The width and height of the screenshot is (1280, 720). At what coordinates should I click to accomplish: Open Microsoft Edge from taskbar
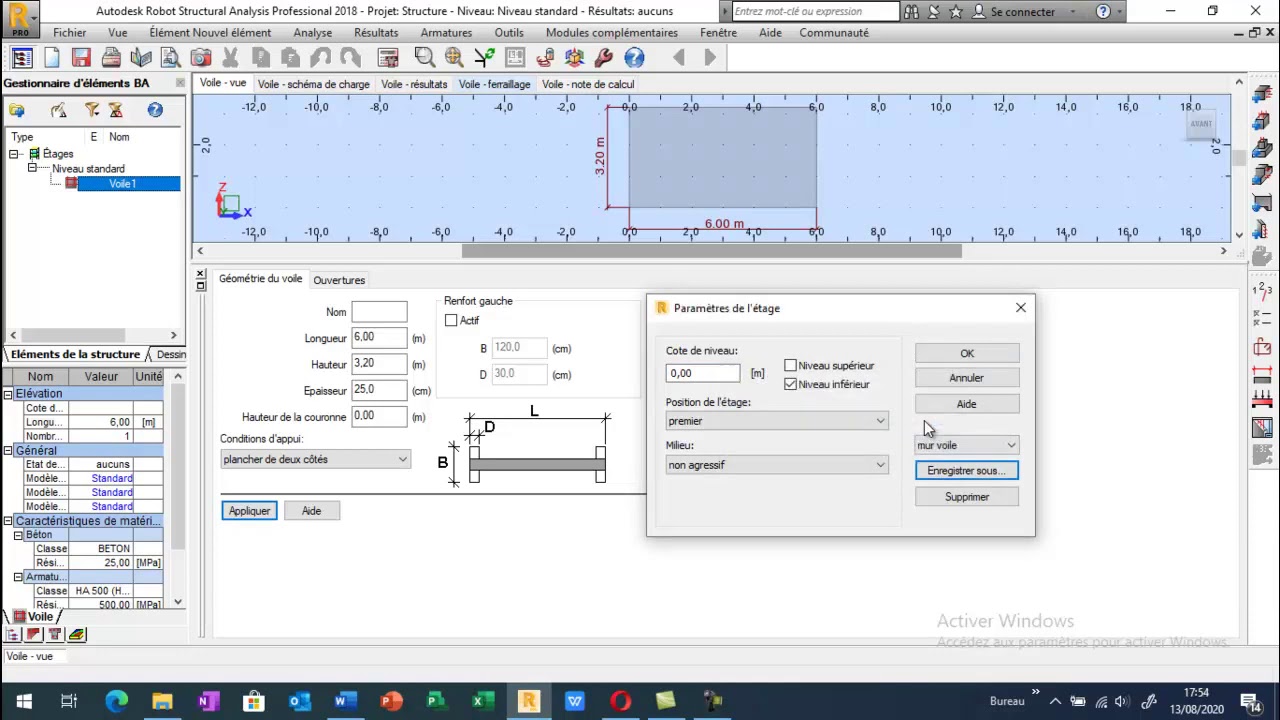pos(116,701)
